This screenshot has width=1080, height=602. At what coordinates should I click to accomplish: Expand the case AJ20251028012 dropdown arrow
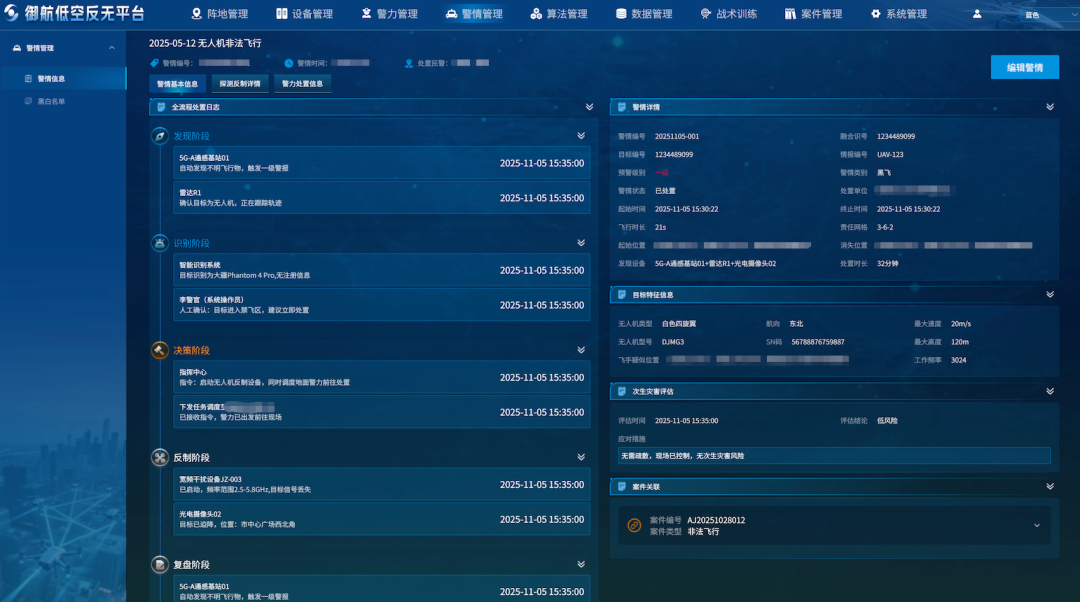1037,526
